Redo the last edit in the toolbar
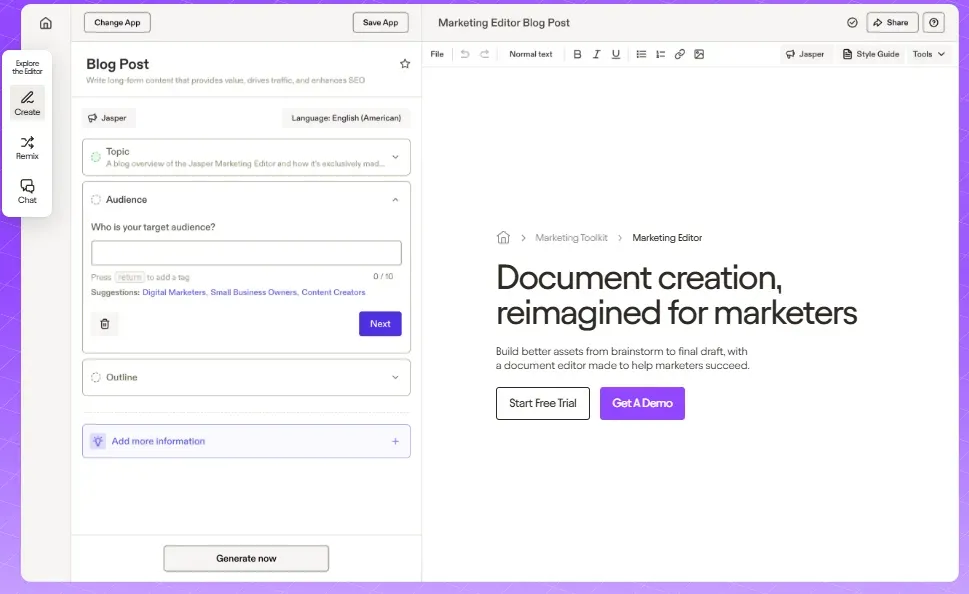 click(x=484, y=54)
